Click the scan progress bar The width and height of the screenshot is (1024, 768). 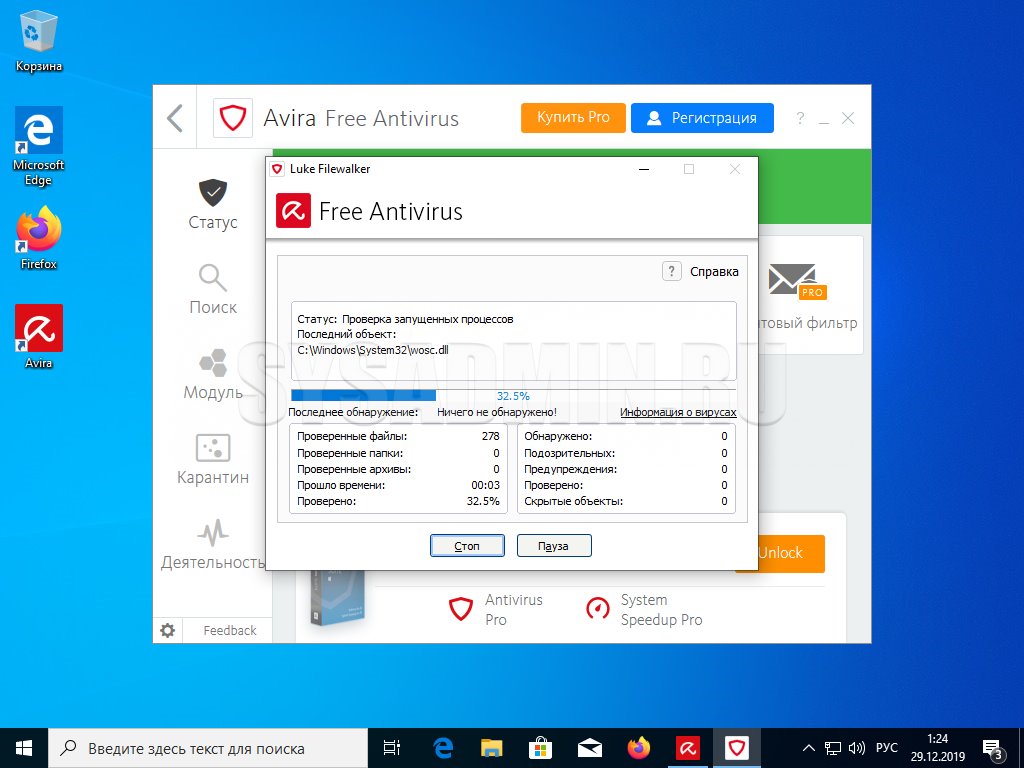tap(512, 396)
